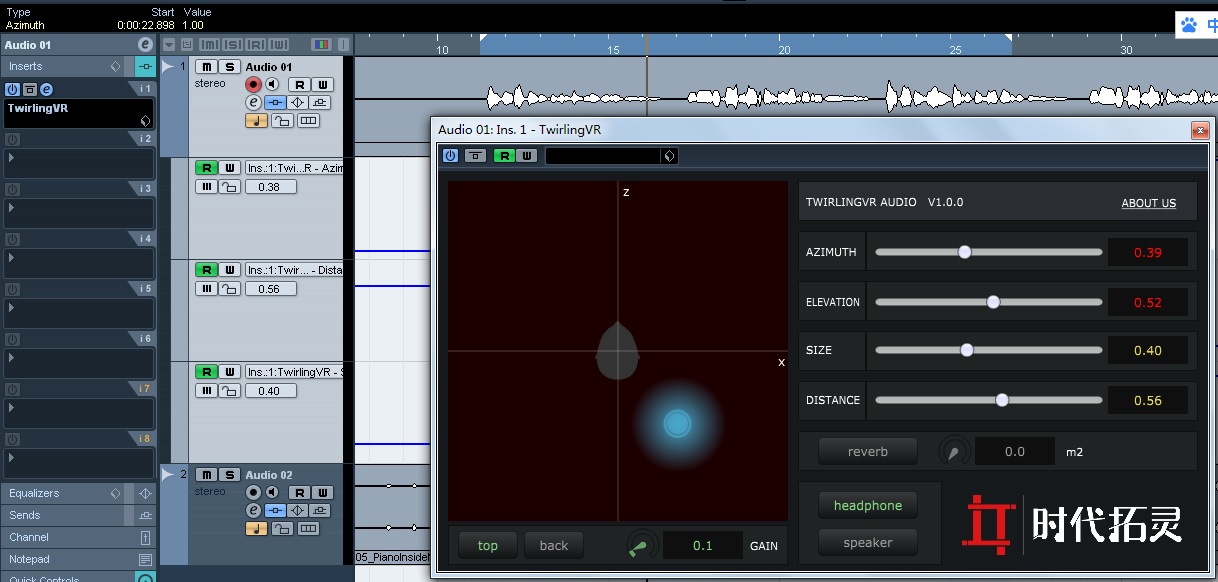Click the musical note timebase icon on Audio 01
Image resolution: width=1218 pixels, height=582 pixels.
(256, 121)
